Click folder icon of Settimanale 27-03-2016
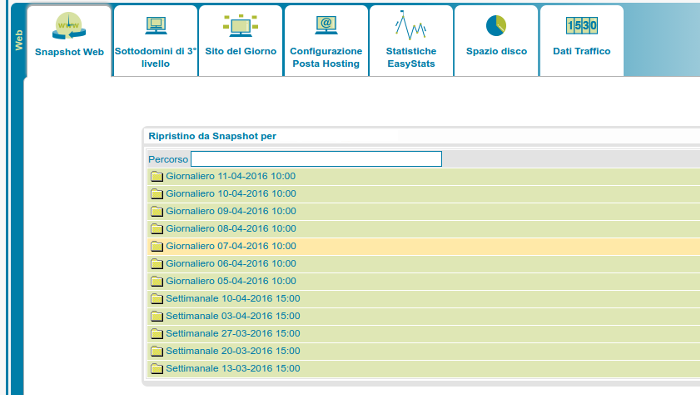700x395 pixels. (157, 333)
